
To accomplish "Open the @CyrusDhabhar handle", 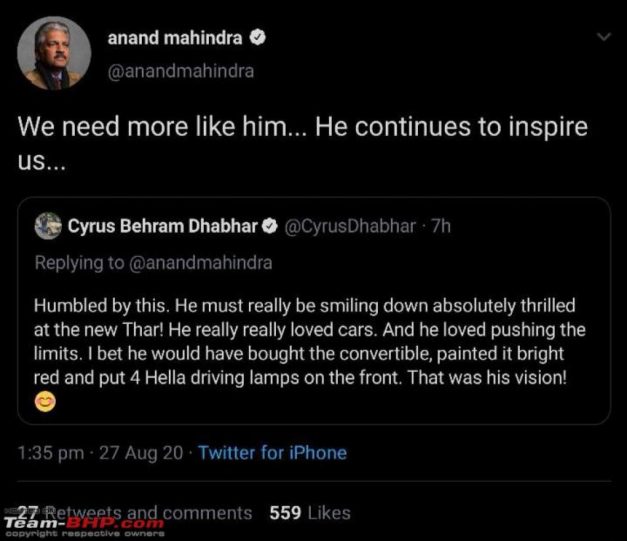I will 350,226.
